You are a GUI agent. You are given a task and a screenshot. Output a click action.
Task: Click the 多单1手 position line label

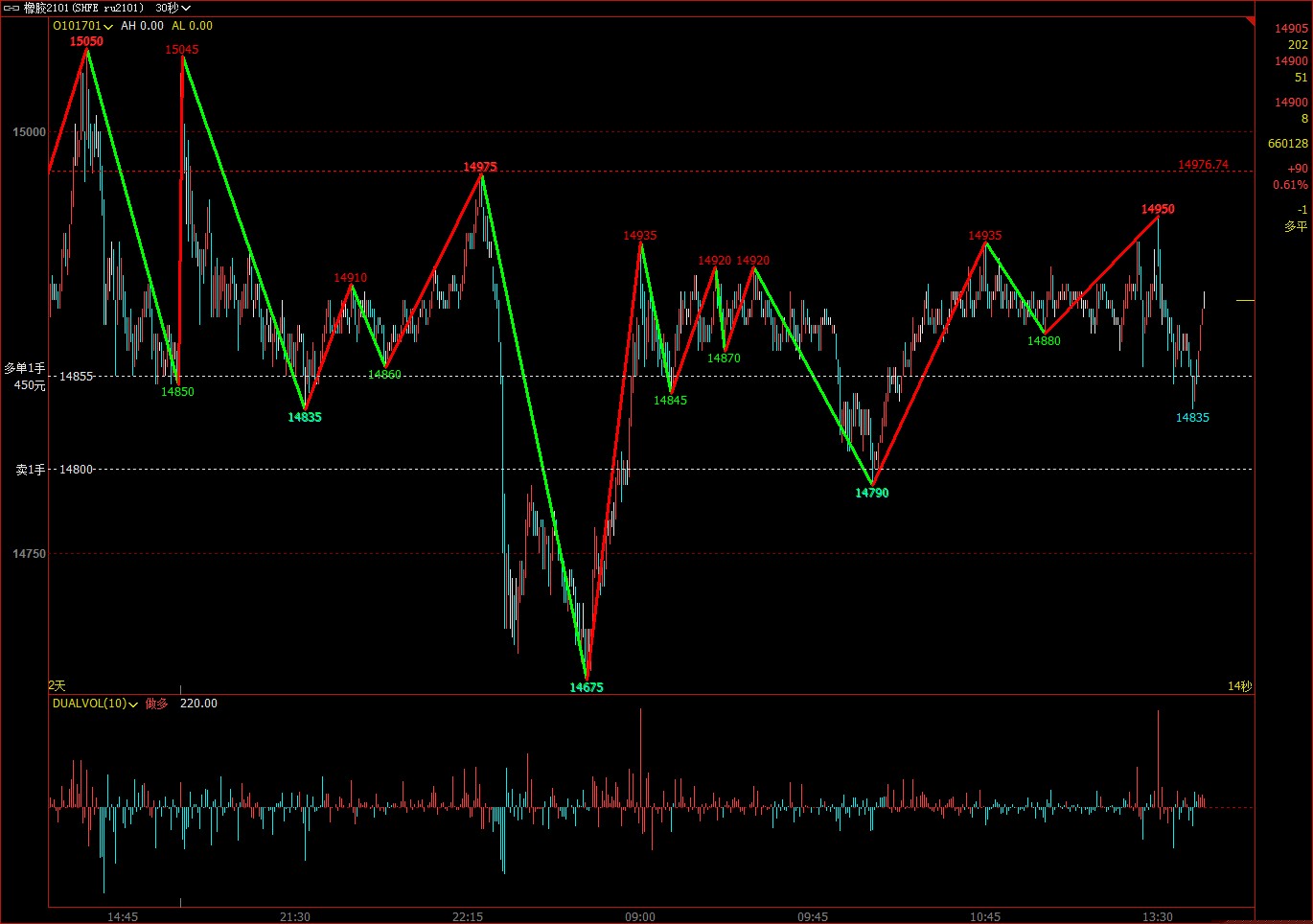point(25,368)
